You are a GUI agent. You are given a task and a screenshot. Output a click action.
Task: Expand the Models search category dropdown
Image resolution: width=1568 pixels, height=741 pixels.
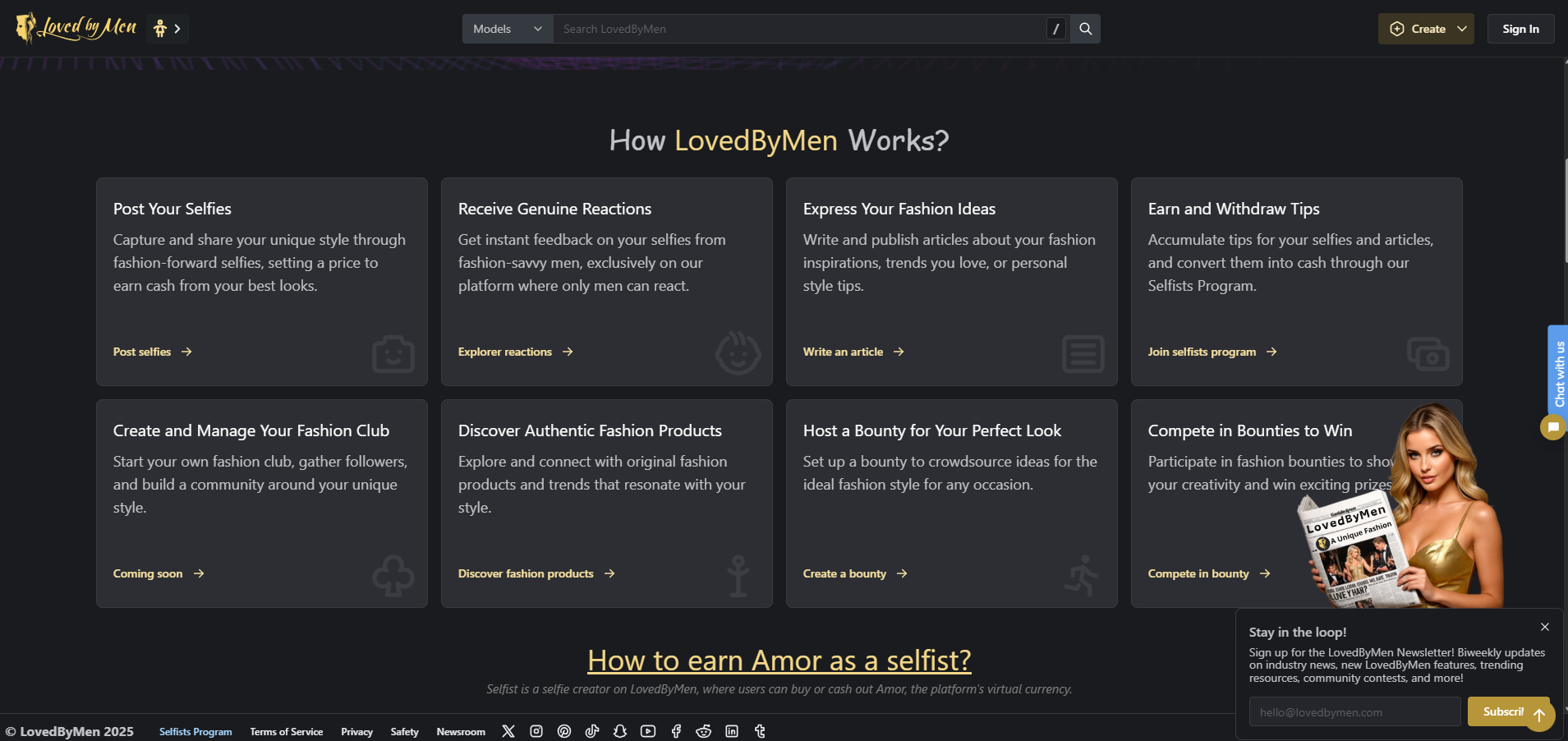508,29
